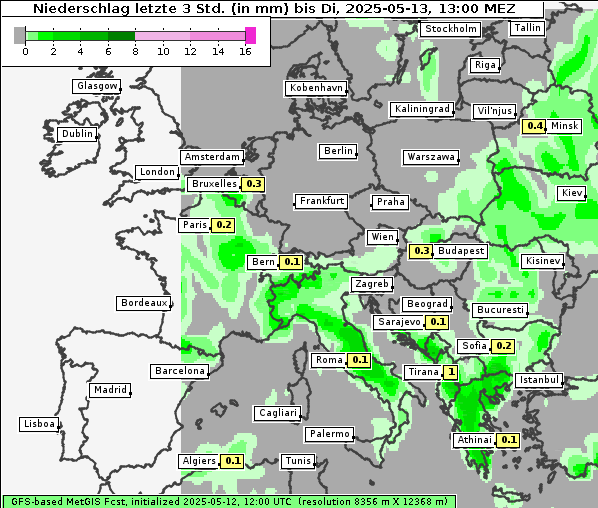Click Minsk precipitation value 0.4

[534, 126]
